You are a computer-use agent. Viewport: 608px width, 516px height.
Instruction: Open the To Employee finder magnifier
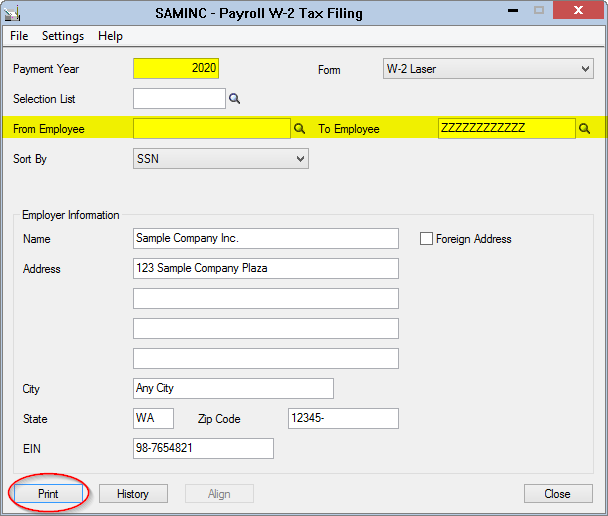tap(584, 128)
